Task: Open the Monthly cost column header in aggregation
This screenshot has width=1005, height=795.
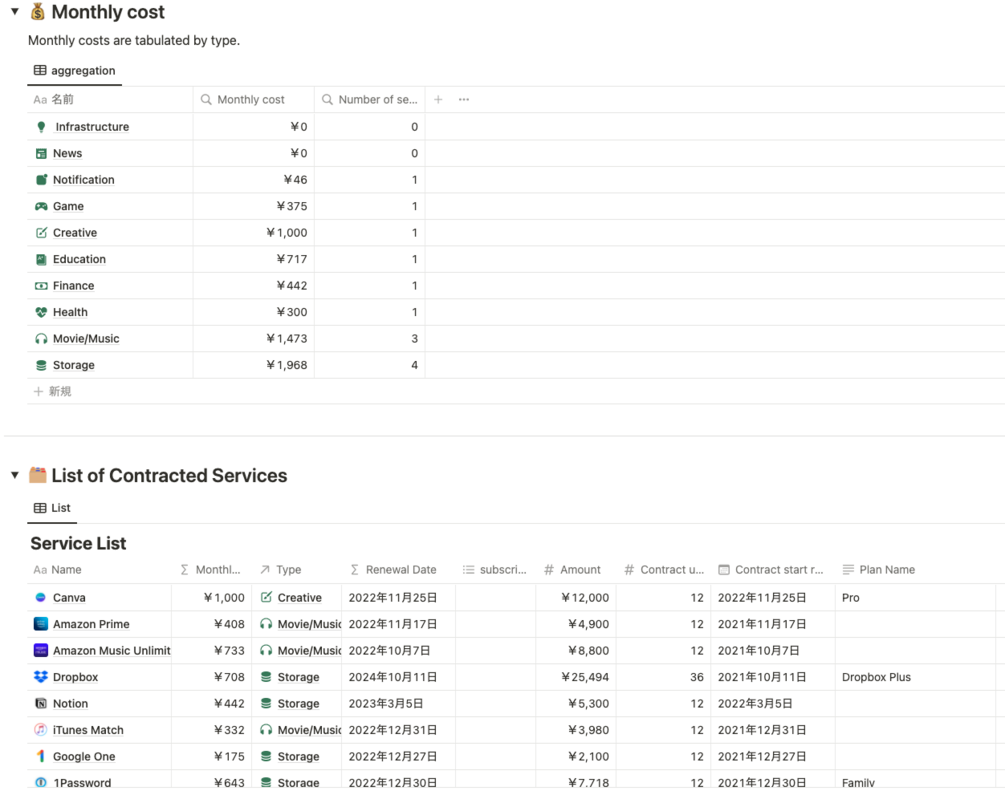Action: 253,99
